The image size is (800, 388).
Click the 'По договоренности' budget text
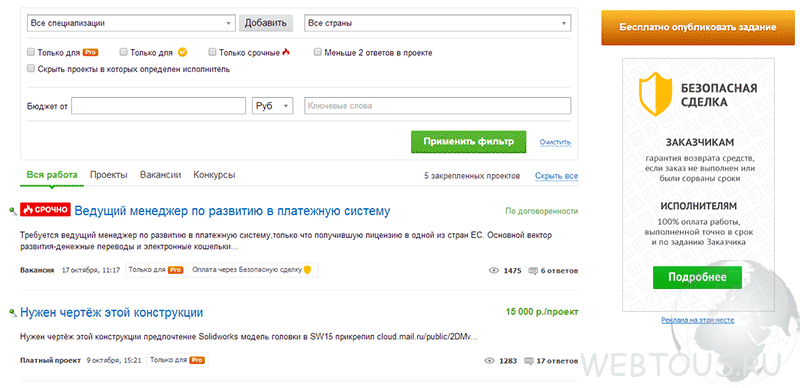(542, 211)
